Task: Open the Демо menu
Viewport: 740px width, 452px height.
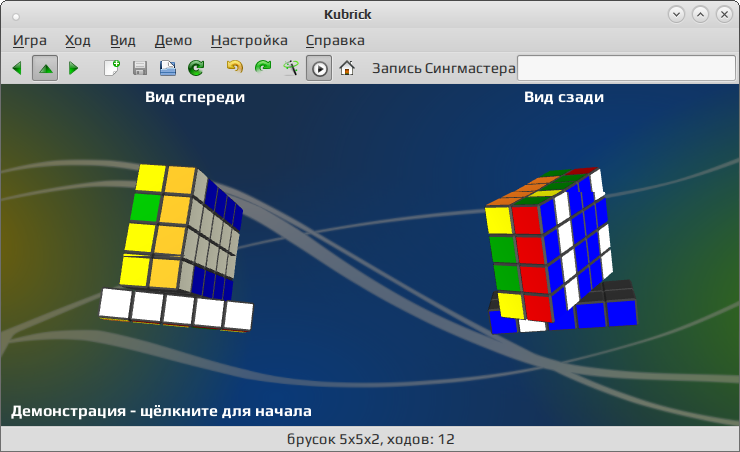Action: [173, 41]
